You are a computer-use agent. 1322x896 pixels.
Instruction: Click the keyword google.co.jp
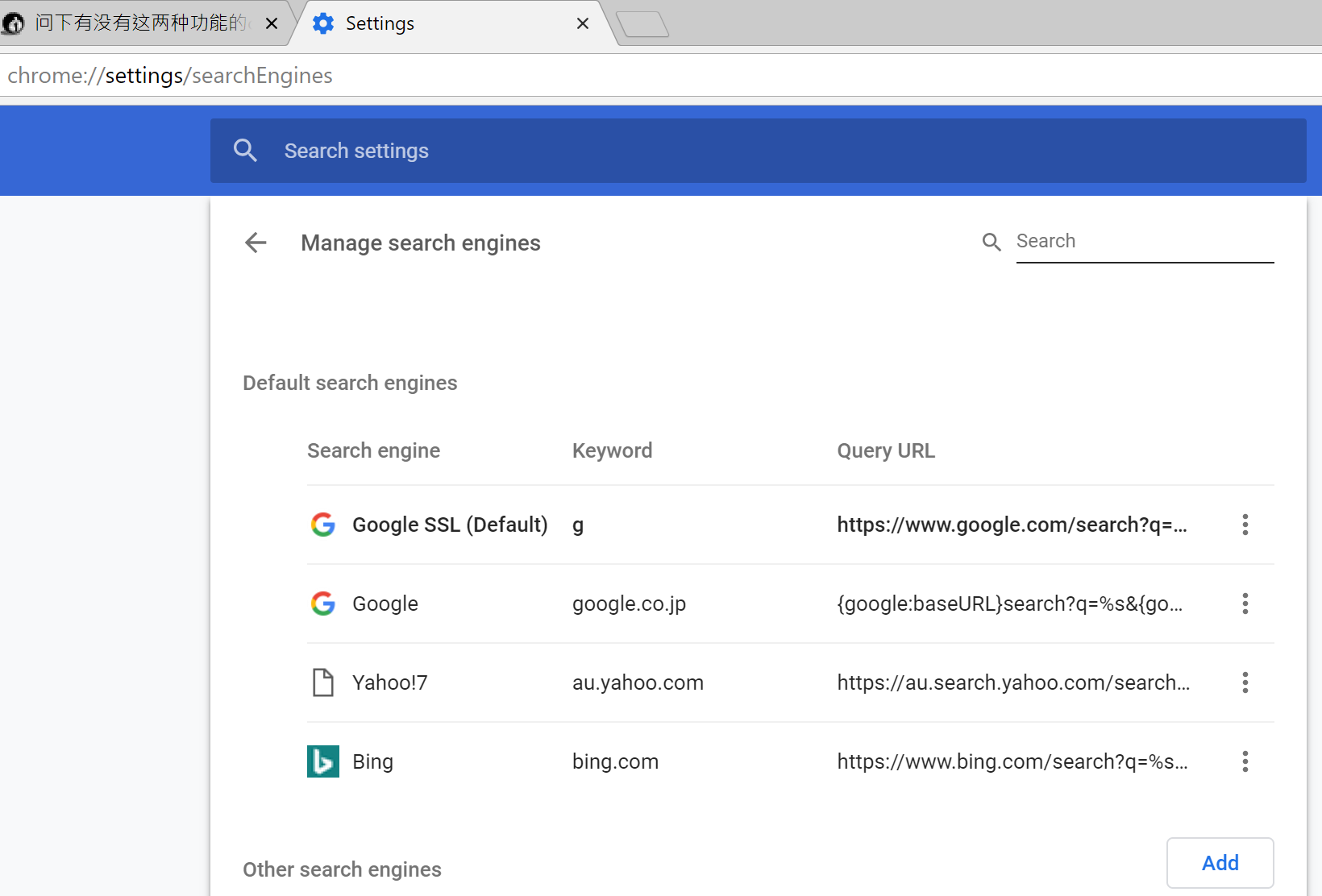tap(630, 604)
